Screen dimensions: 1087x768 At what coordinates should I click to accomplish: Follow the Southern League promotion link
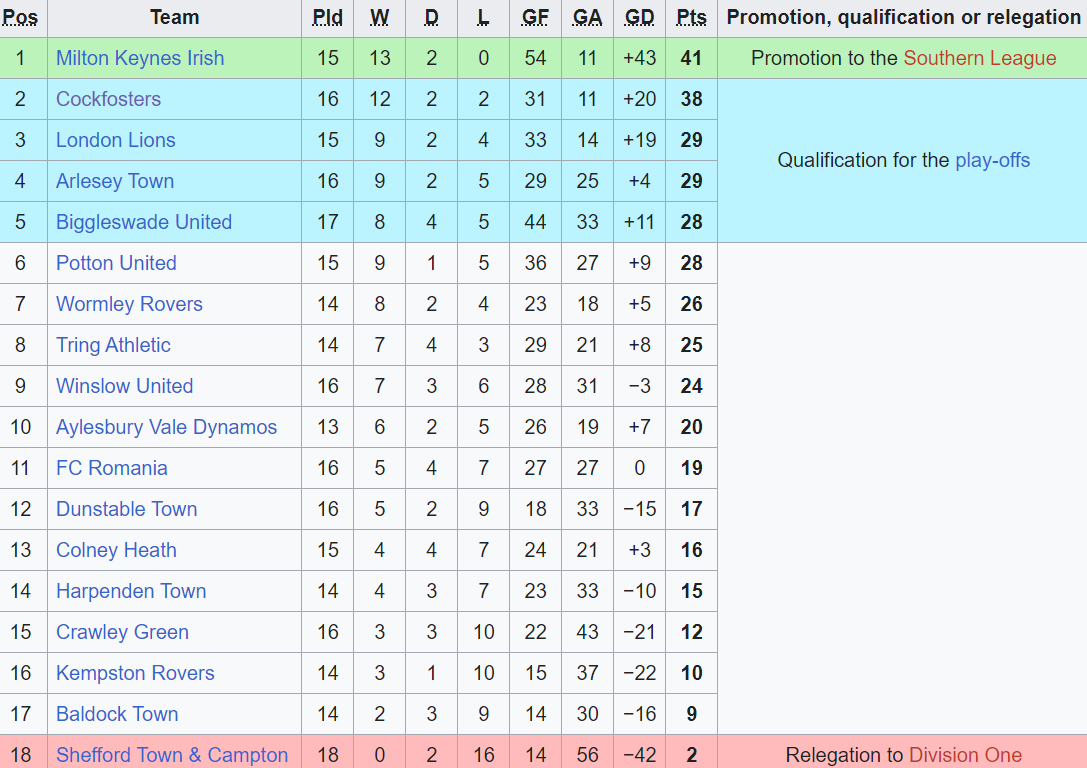979,58
